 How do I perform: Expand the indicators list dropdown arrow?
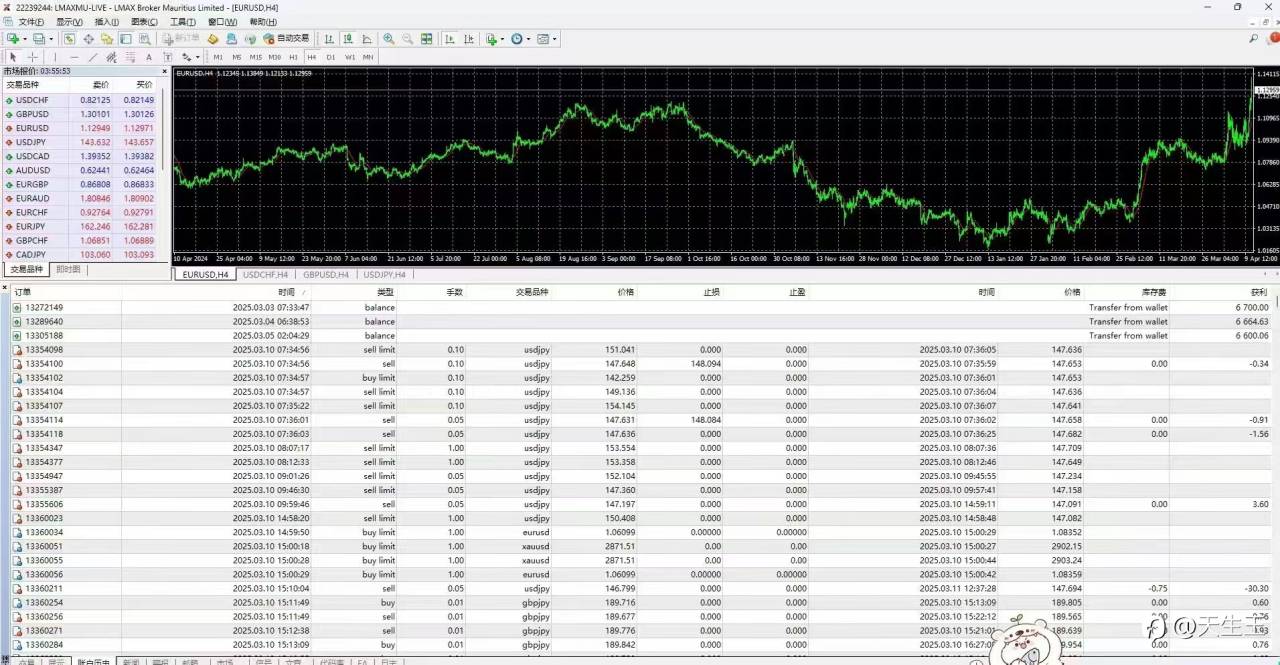click(502, 39)
